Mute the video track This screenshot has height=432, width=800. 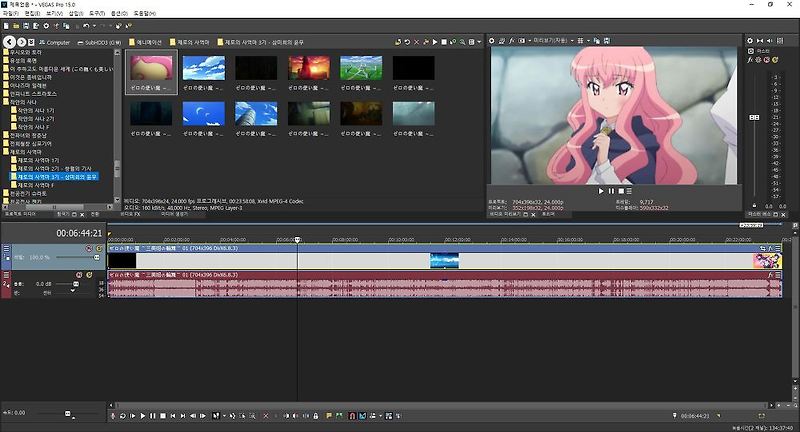pos(89,248)
